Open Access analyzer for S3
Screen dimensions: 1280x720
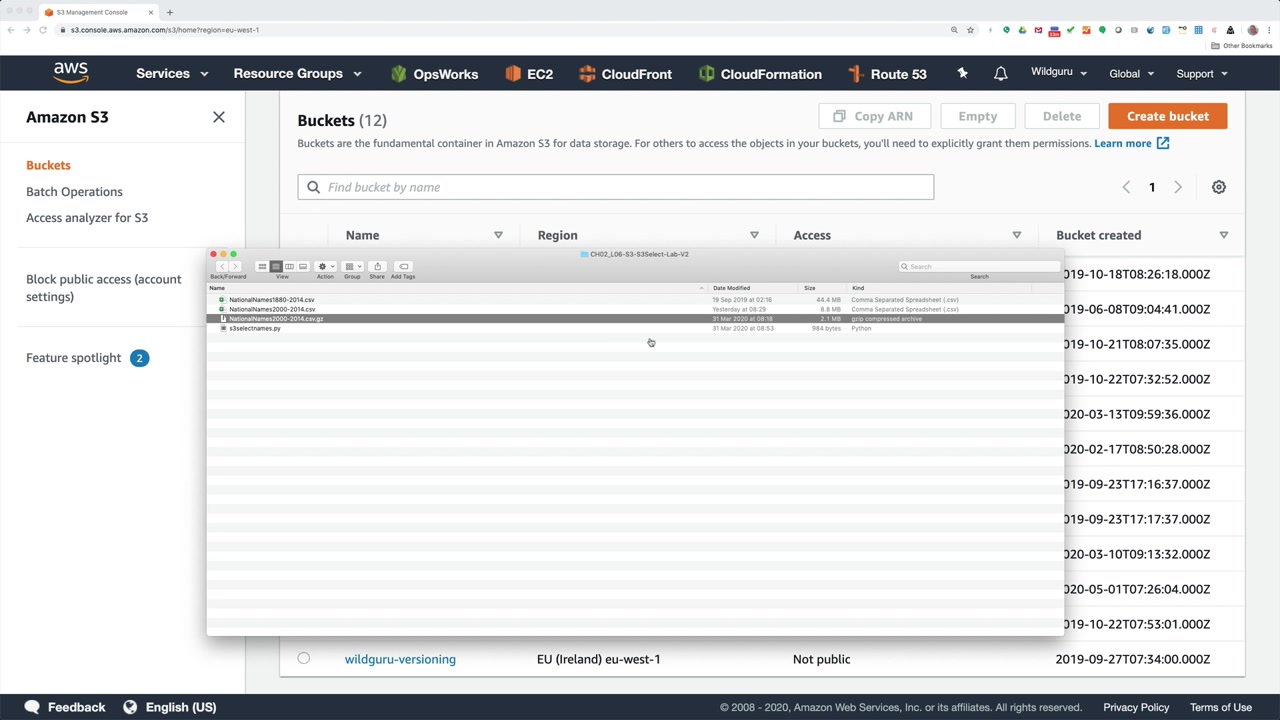87,217
